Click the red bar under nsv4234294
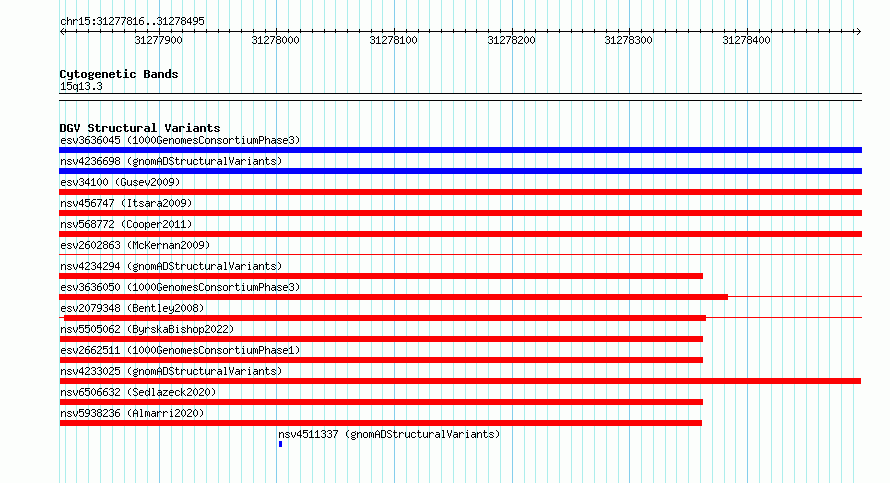The height and width of the screenshot is (483, 890). (381, 276)
